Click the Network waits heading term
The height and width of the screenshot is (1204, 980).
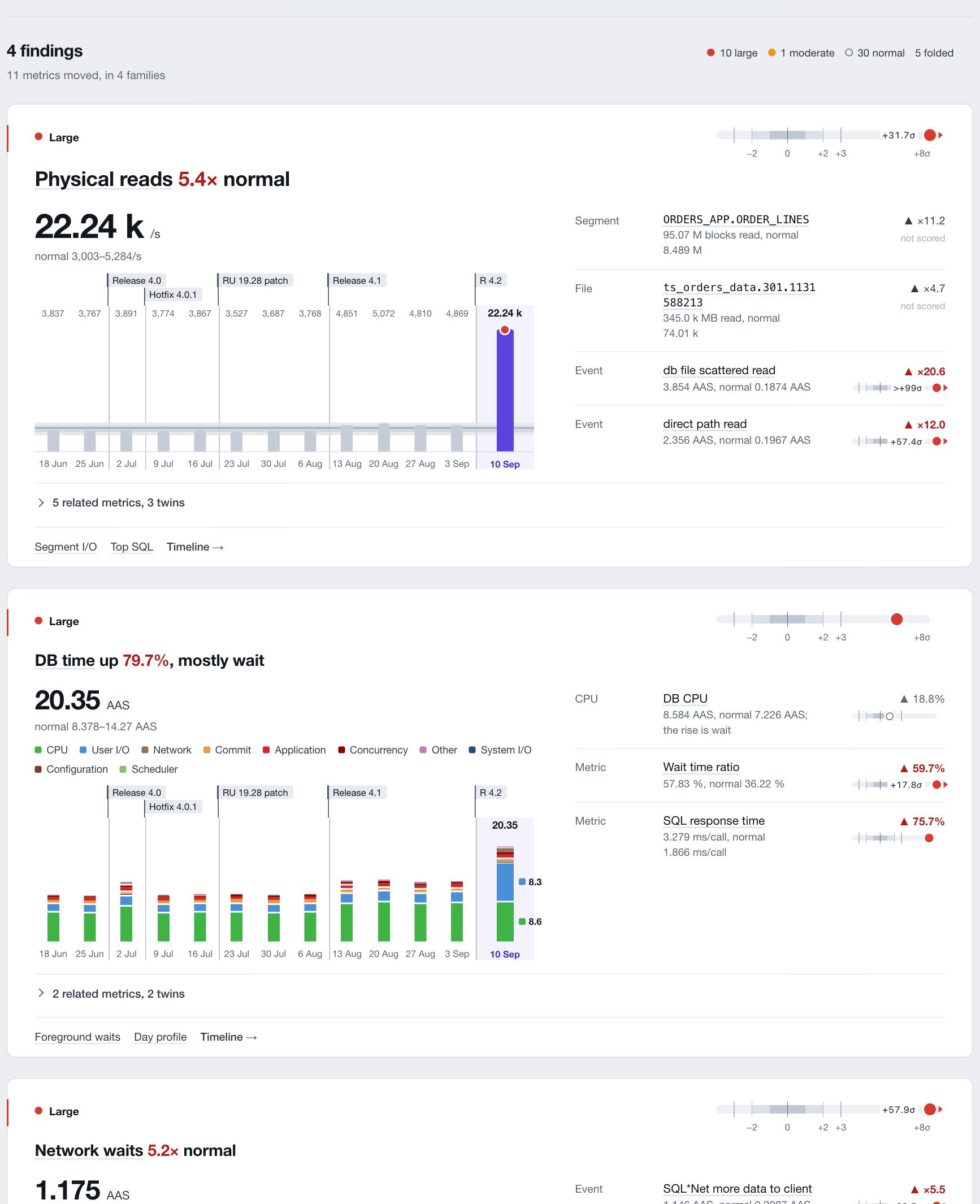(x=89, y=1150)
